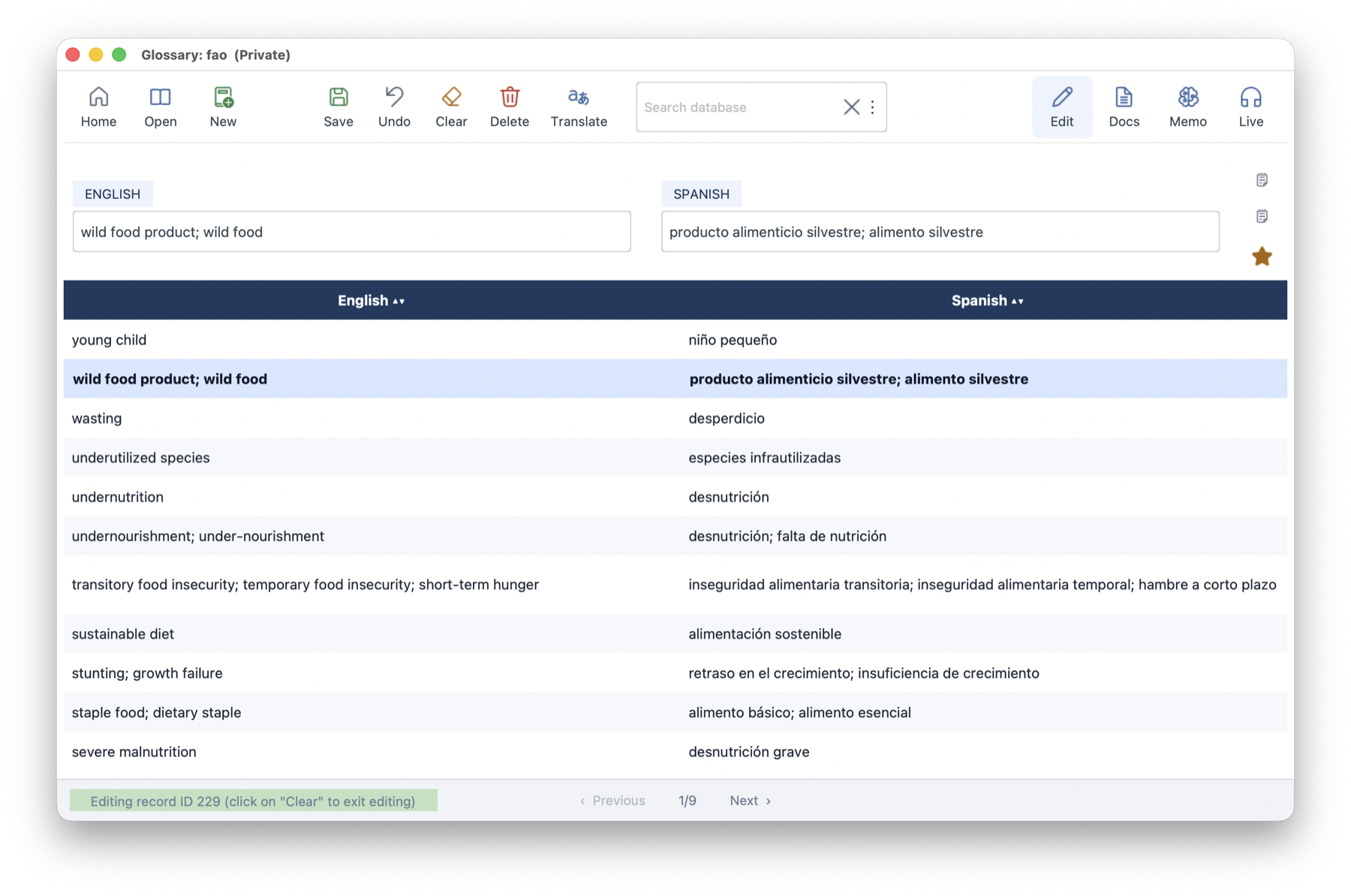Switch to the Docs view
The height and width of the screenshot is (896, 1351).
click(x=1124, y=107)
